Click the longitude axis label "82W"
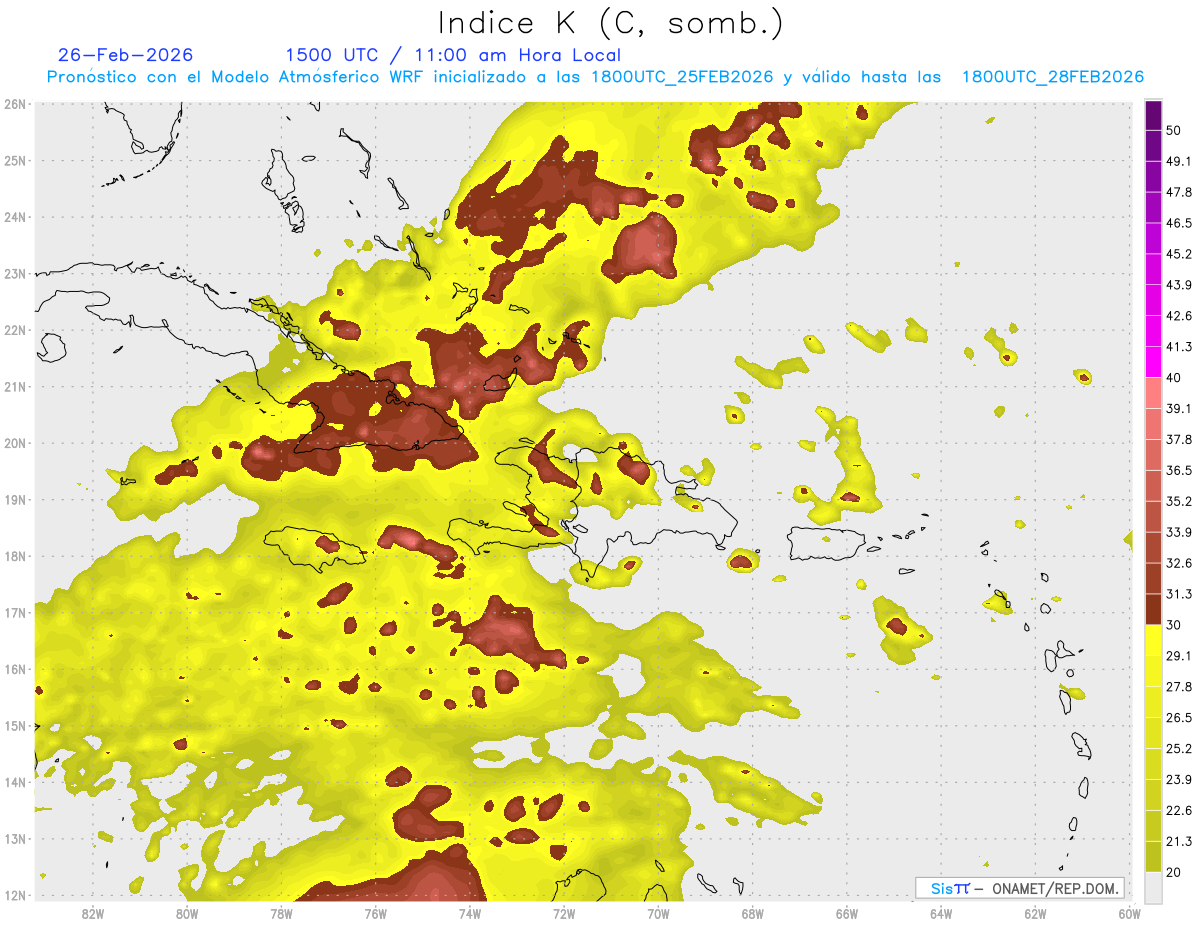Image resolution: width=1200 pixels, height=927 pixels. point(92,914)
